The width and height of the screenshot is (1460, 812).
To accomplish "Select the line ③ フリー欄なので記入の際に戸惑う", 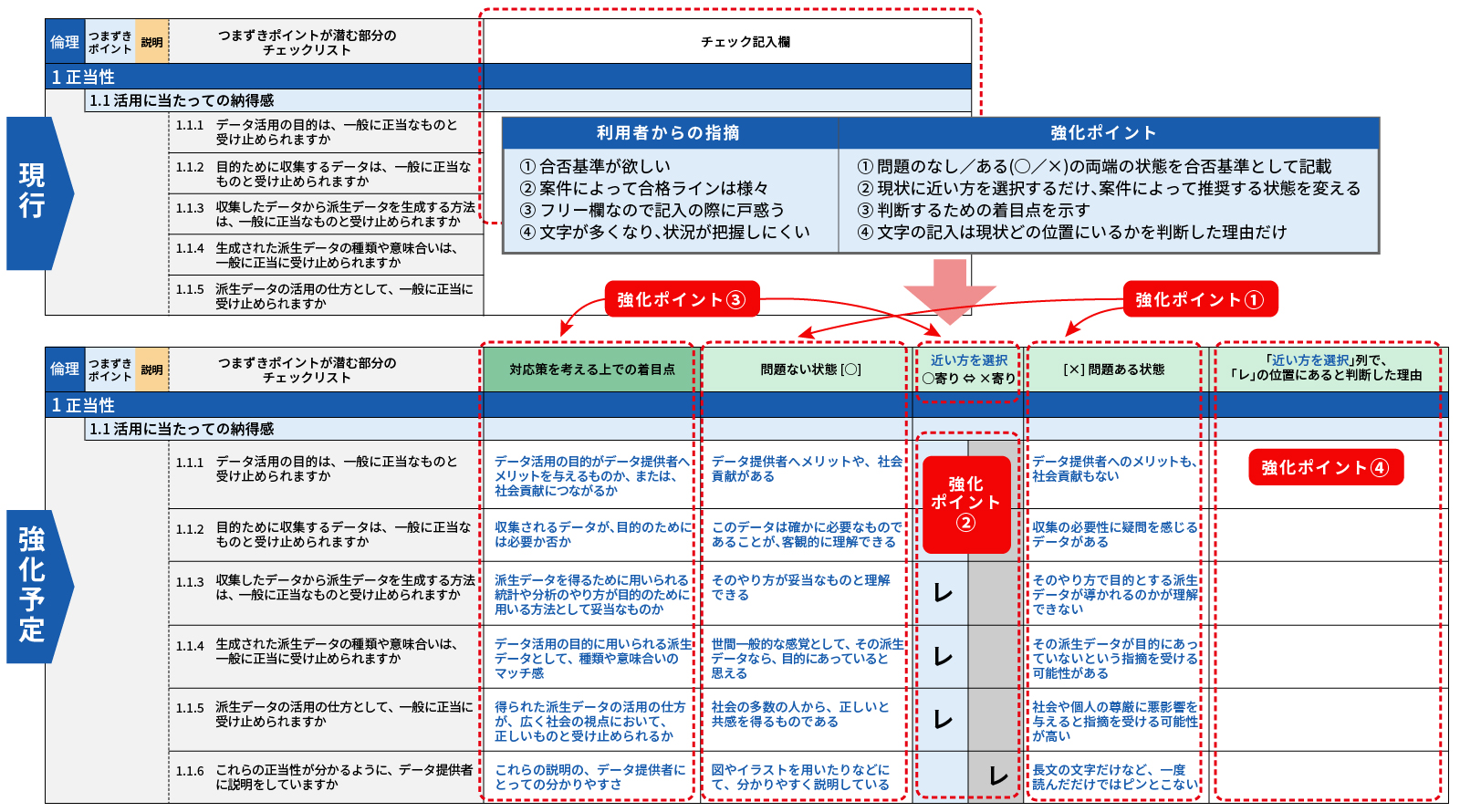I will point(652,210).
